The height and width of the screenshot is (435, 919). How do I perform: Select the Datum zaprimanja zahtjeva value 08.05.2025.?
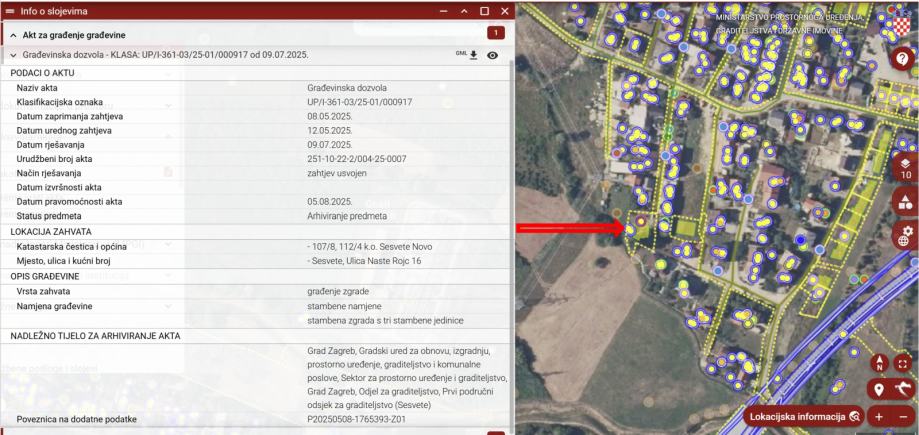click(330, 116)
